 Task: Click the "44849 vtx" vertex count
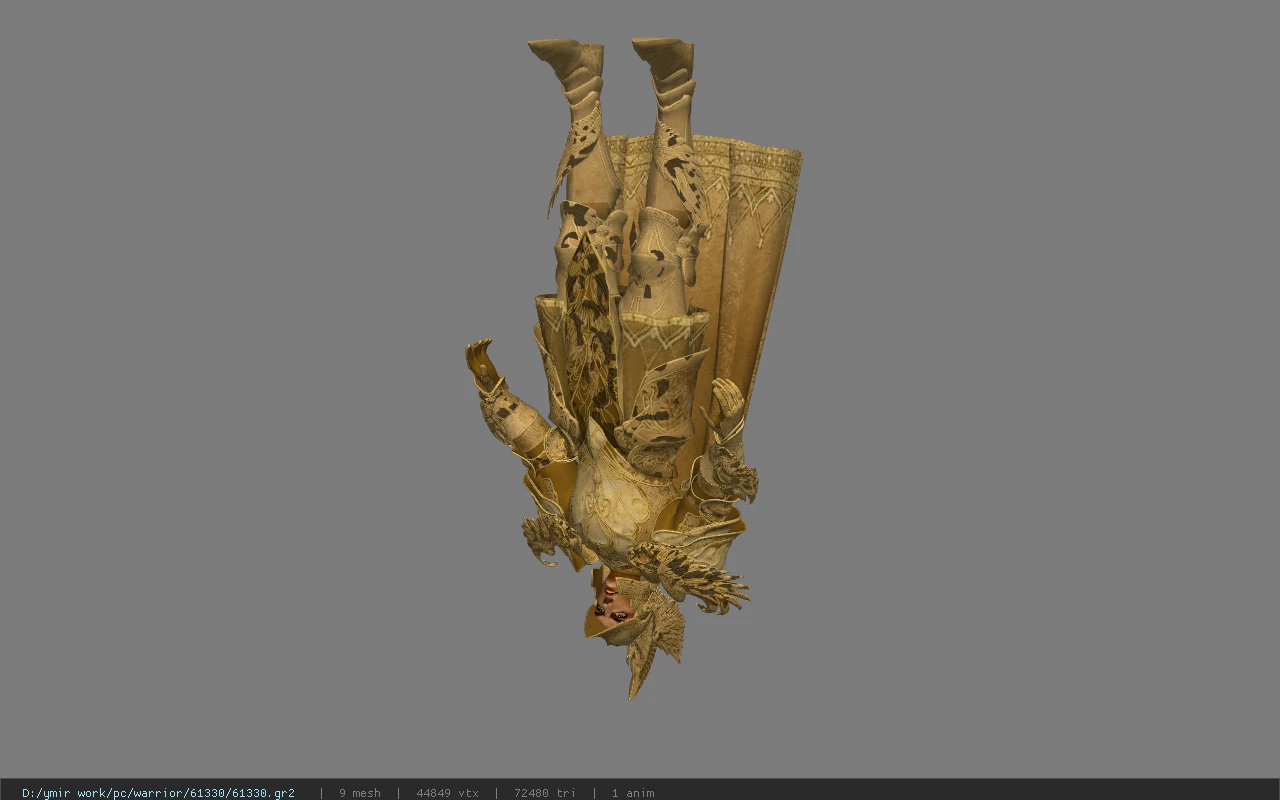[447, 793]
